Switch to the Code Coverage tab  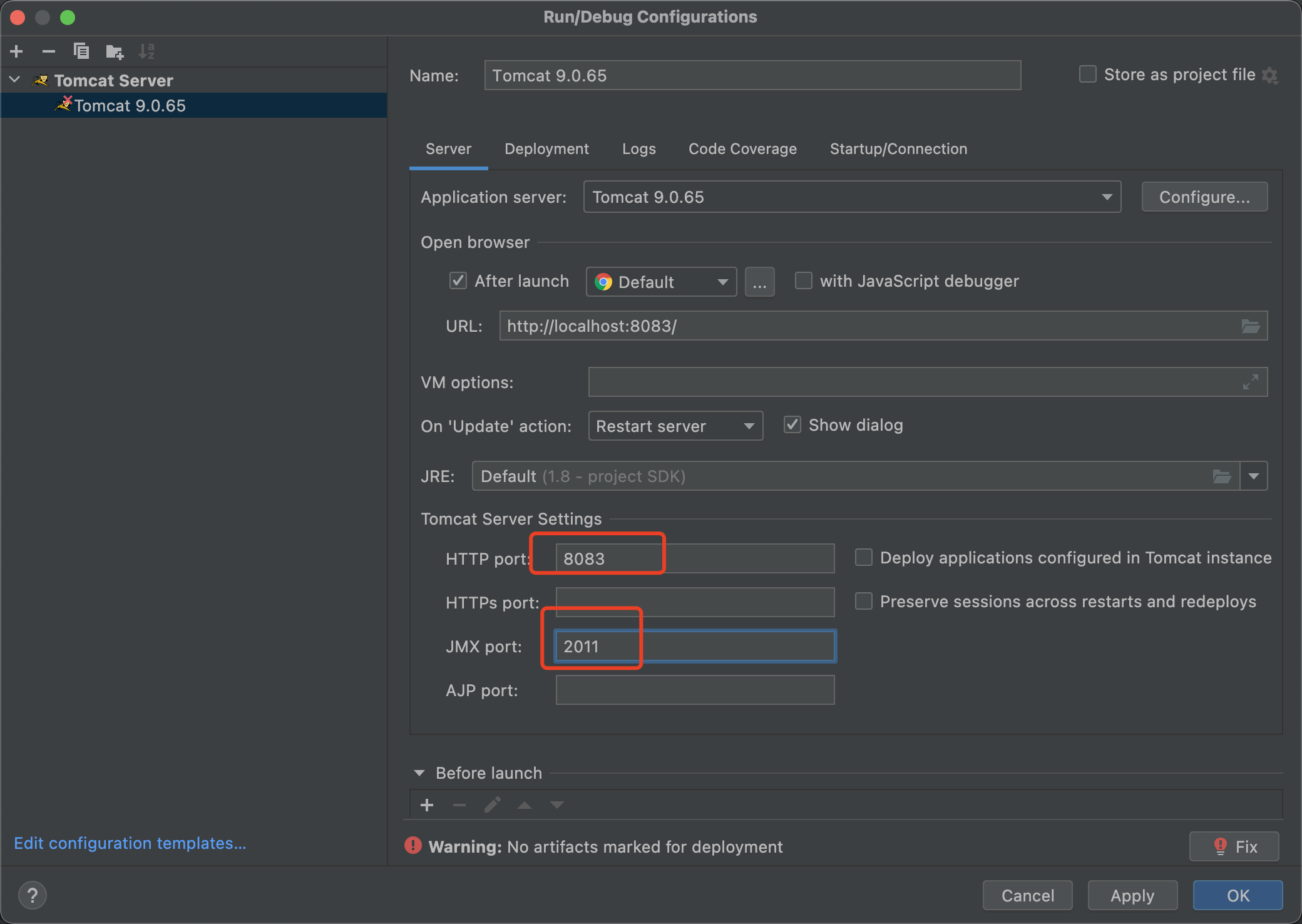click(x=742, y=149)
